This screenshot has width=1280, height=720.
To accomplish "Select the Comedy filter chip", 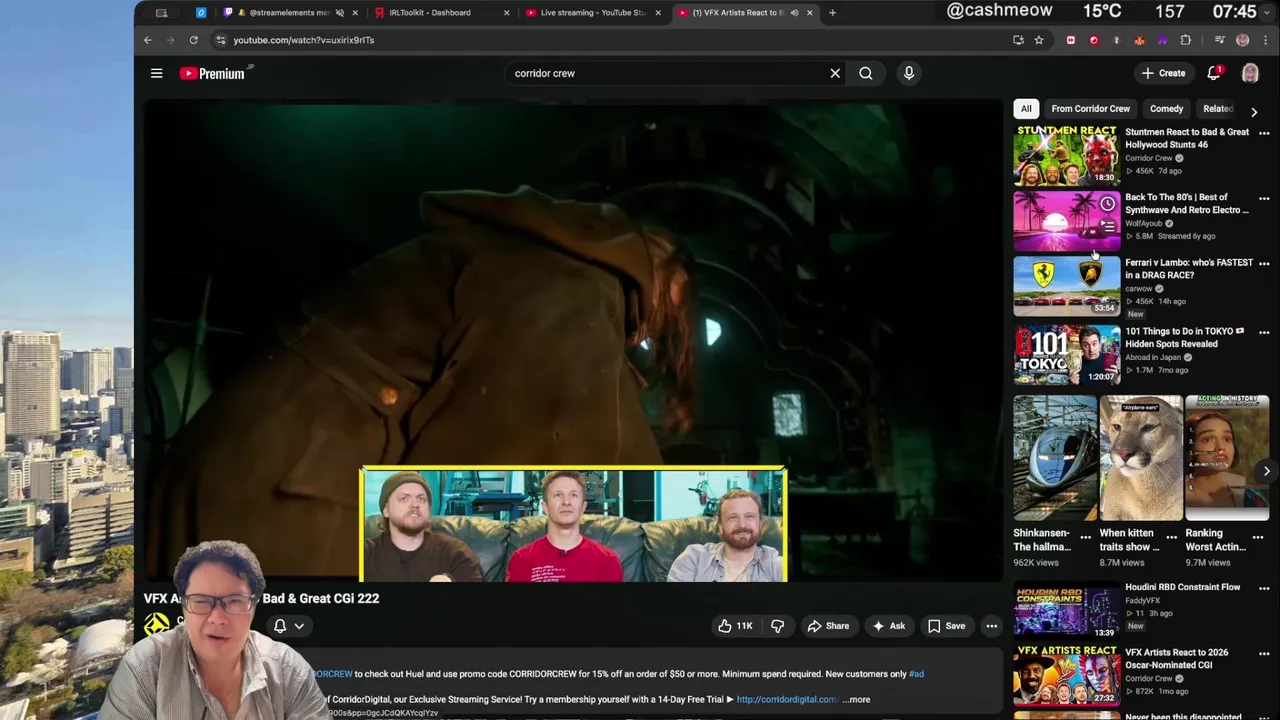I will click(1166, 109).
